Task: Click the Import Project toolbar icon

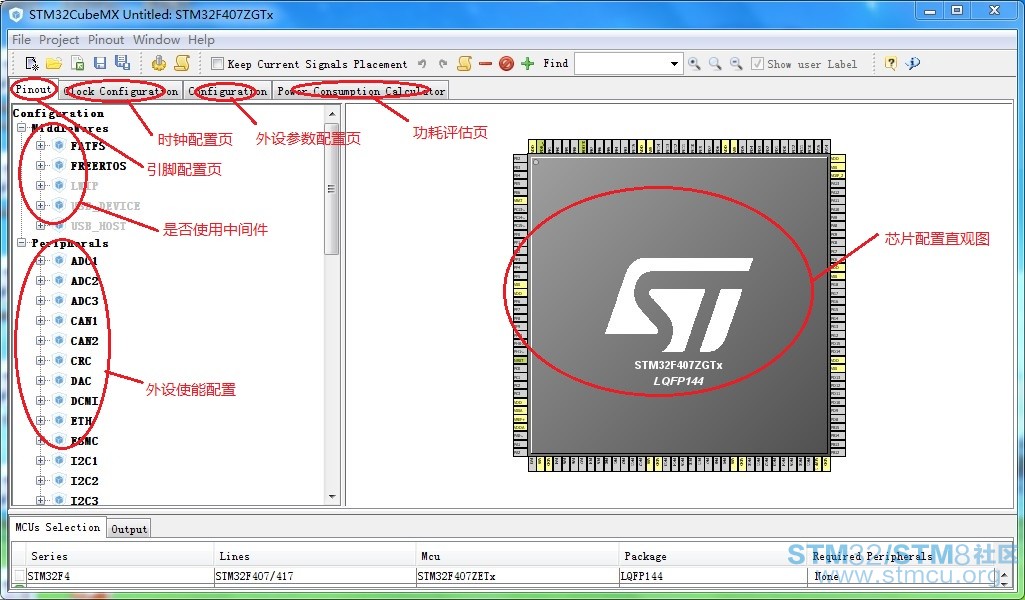Action: 78,63
